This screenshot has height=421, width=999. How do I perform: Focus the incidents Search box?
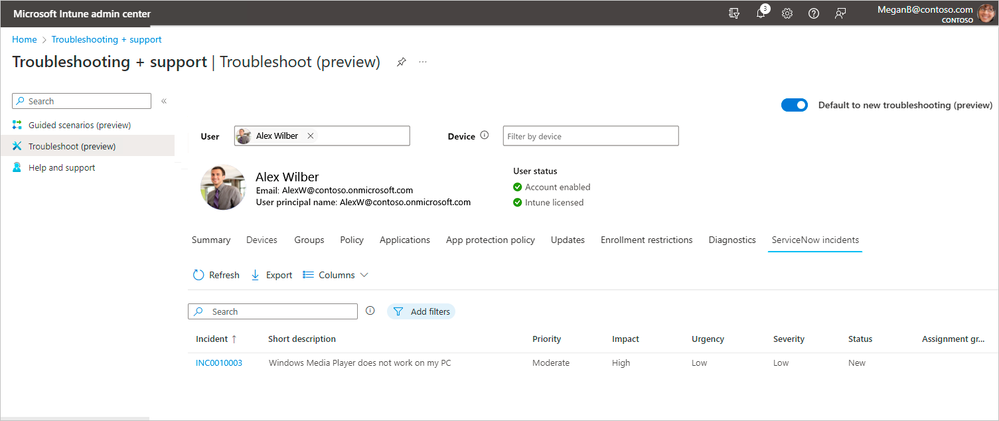tap(273, 311)
